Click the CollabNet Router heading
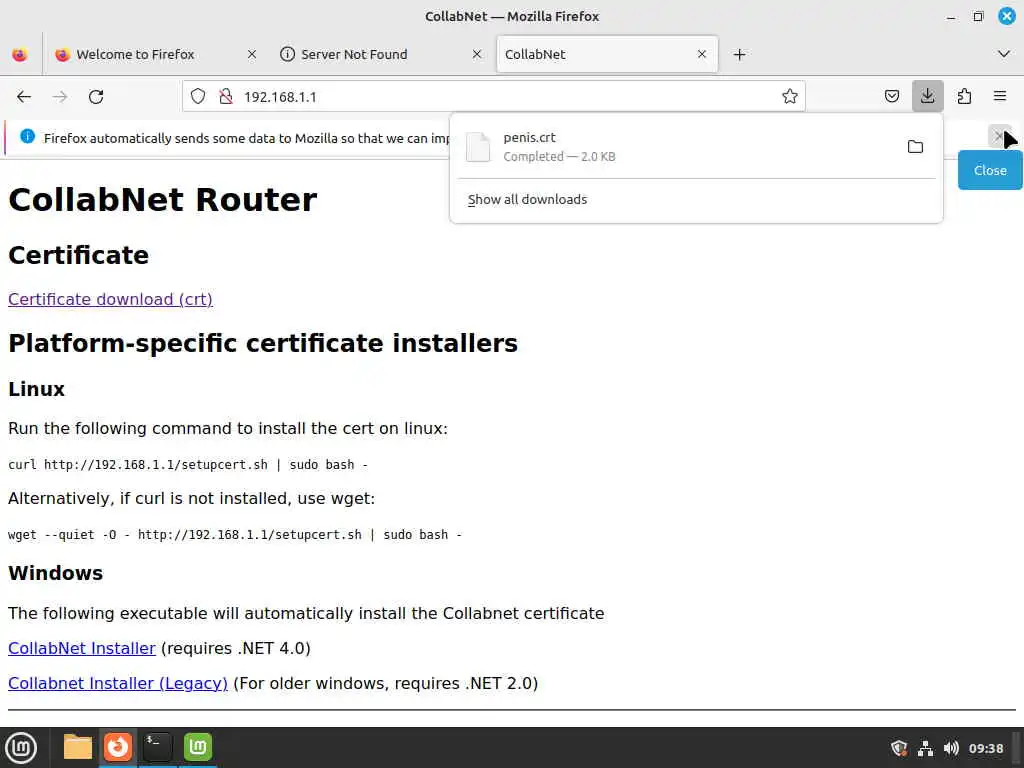The width and height of the screenshot is (1024, 768). pos(163,200)
